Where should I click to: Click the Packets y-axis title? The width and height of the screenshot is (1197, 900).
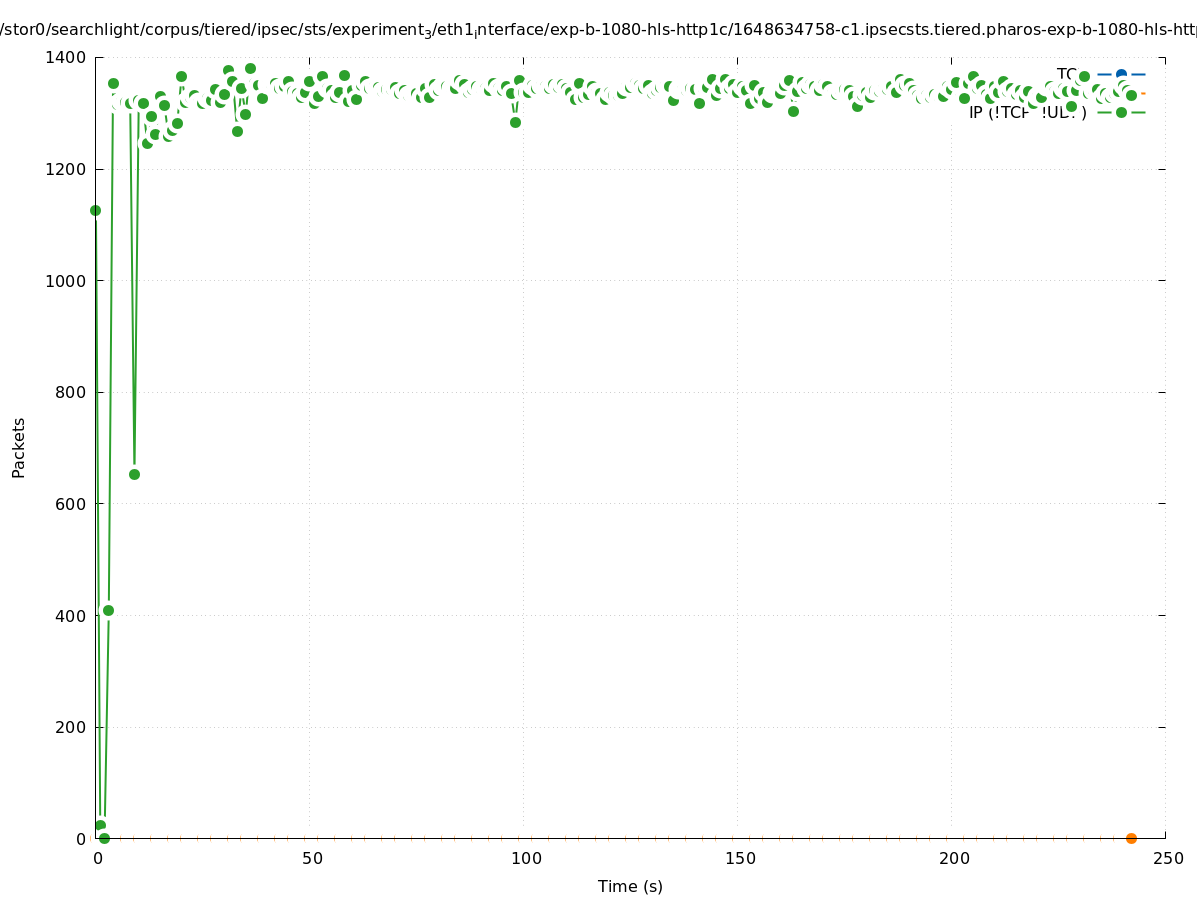19,447
